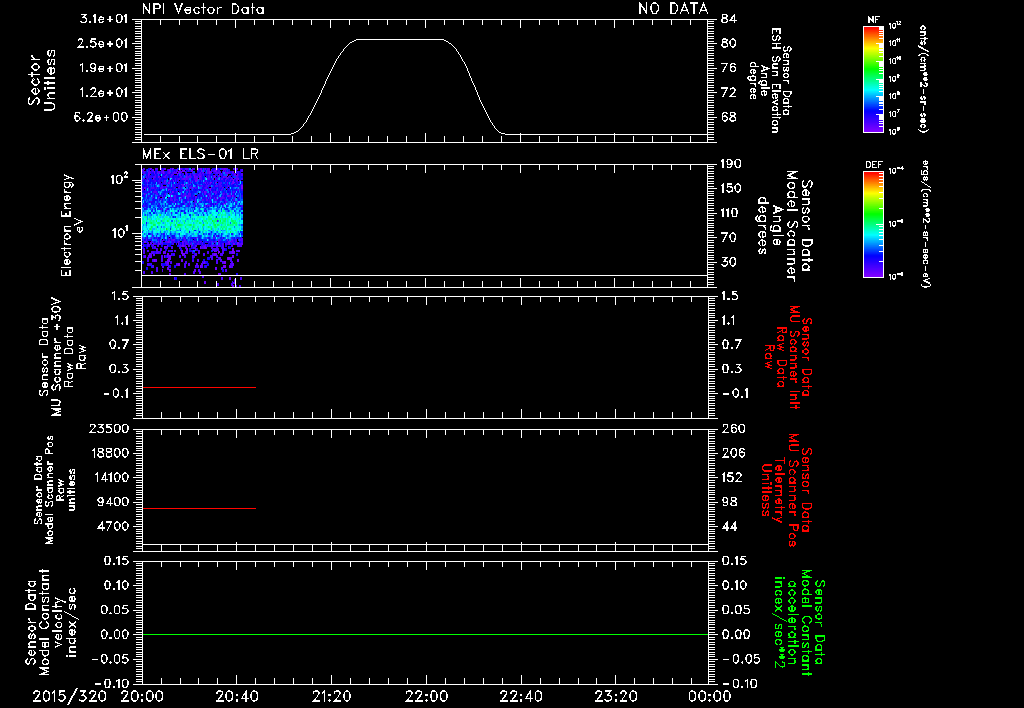Click the green "Model Constant acceleration" axis title
The image size is (1024, 708).
click(798, 623)
